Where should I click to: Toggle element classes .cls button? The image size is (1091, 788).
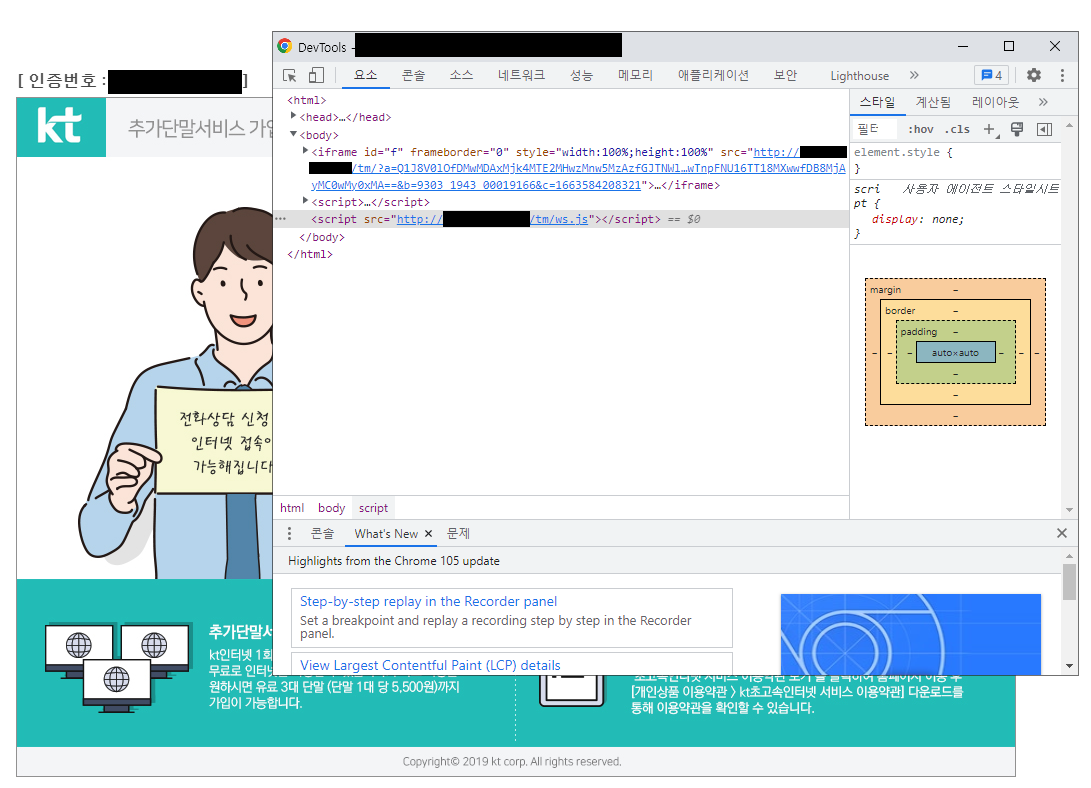click(x=957, y=129)
